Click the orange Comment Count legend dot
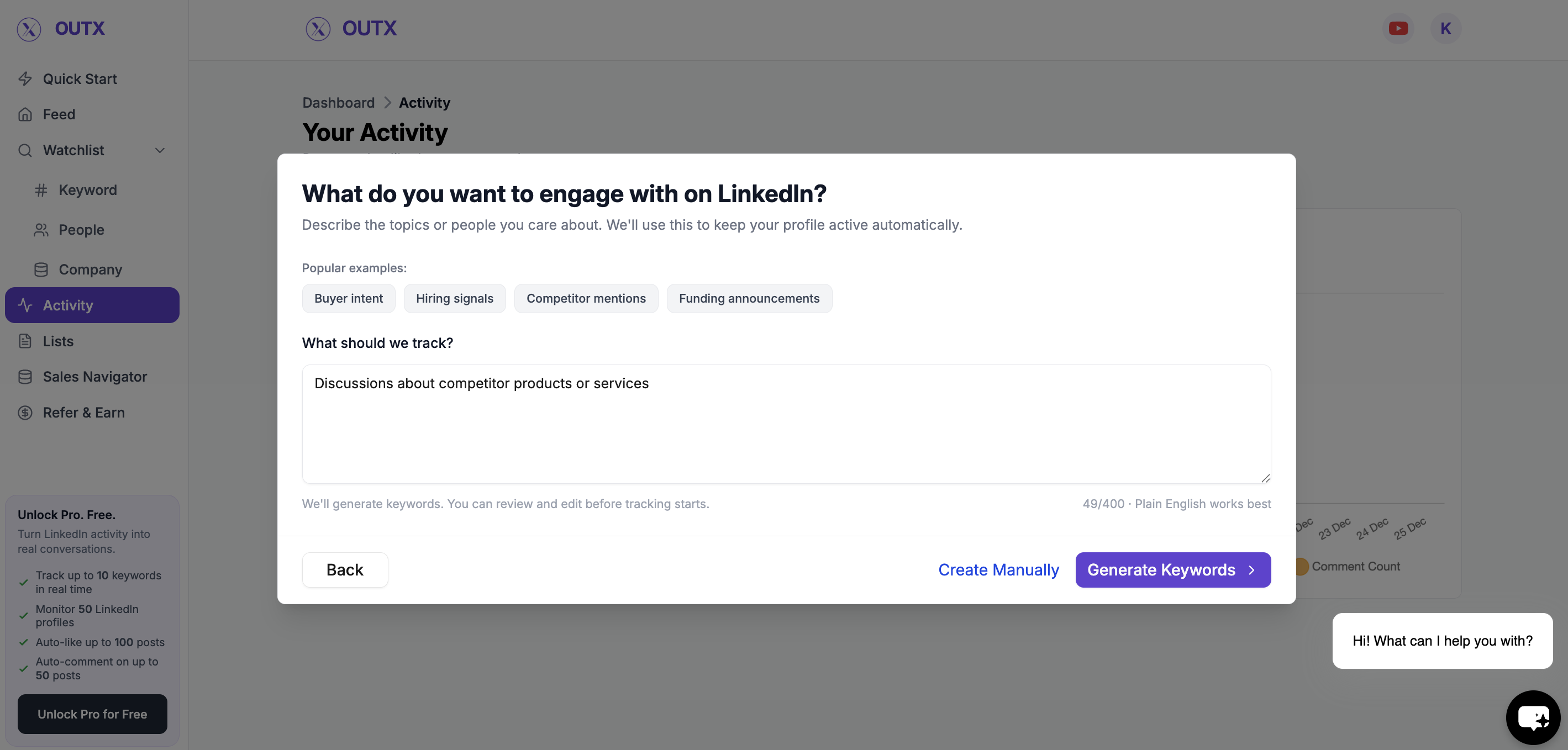 coord(1301,566)
